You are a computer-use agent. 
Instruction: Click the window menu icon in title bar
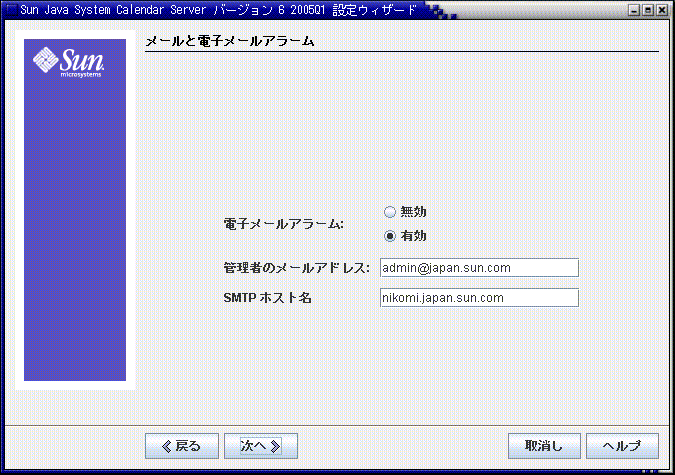[11, 9]
